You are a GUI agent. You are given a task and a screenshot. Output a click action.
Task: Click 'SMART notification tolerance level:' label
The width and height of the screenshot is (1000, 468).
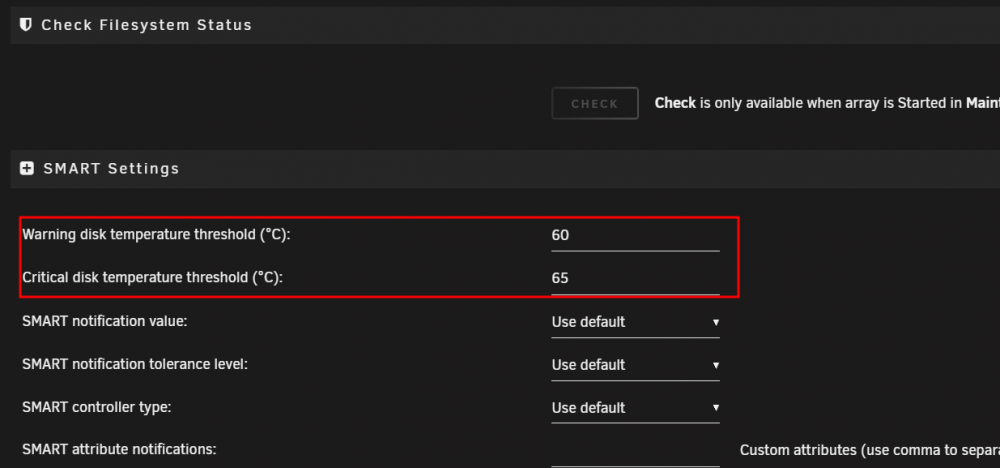[135, 364]
